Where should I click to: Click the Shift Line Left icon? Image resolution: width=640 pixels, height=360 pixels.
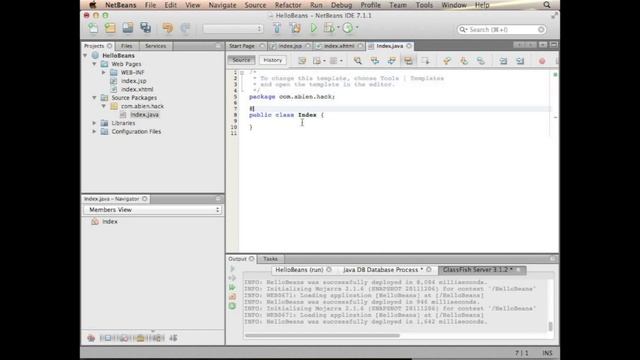pos(503,61)
